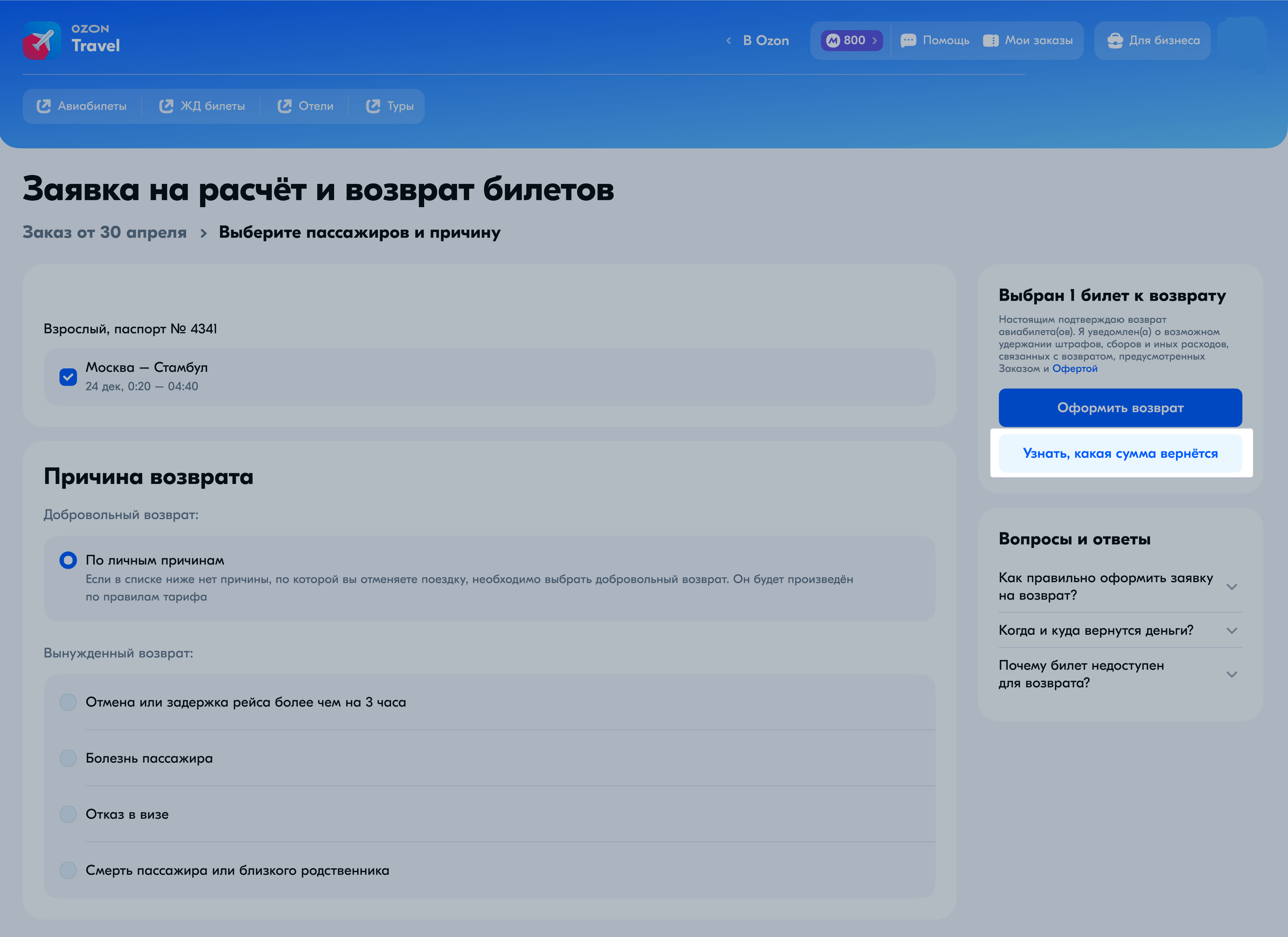The height and width of the screenshot is (937, 1288).
Task: Click the Вынужденный возврат section label
Action: coord(119,653)
